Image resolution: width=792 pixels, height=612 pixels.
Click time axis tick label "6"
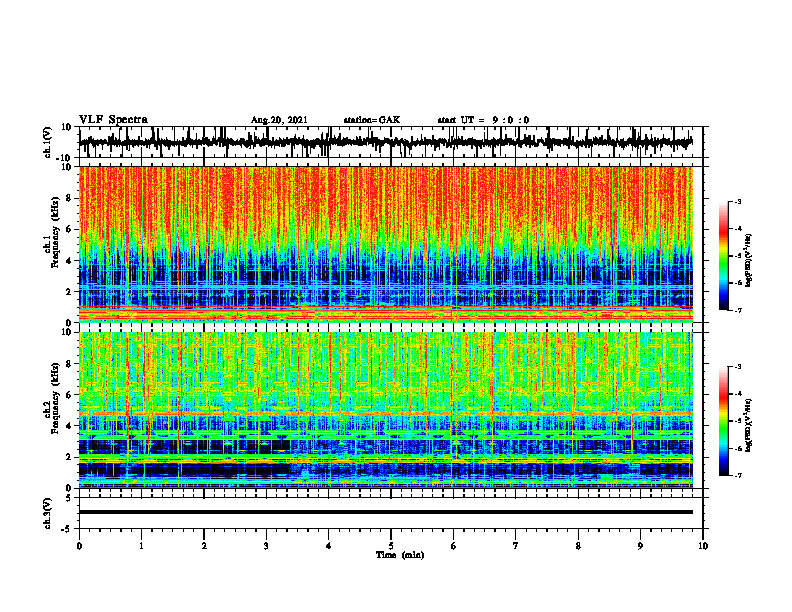point(454,546)
